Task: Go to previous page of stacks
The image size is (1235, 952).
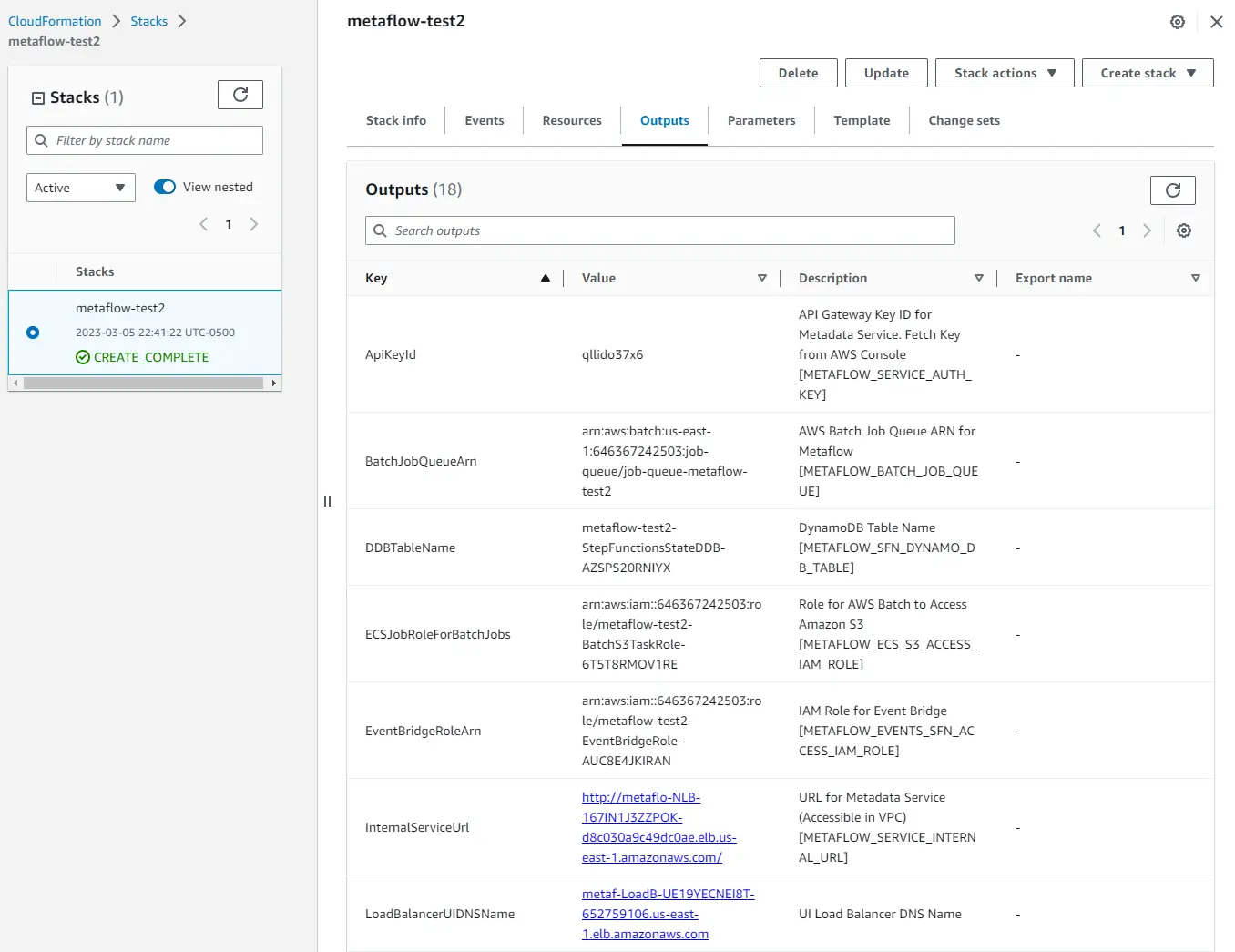Action: 203,224
